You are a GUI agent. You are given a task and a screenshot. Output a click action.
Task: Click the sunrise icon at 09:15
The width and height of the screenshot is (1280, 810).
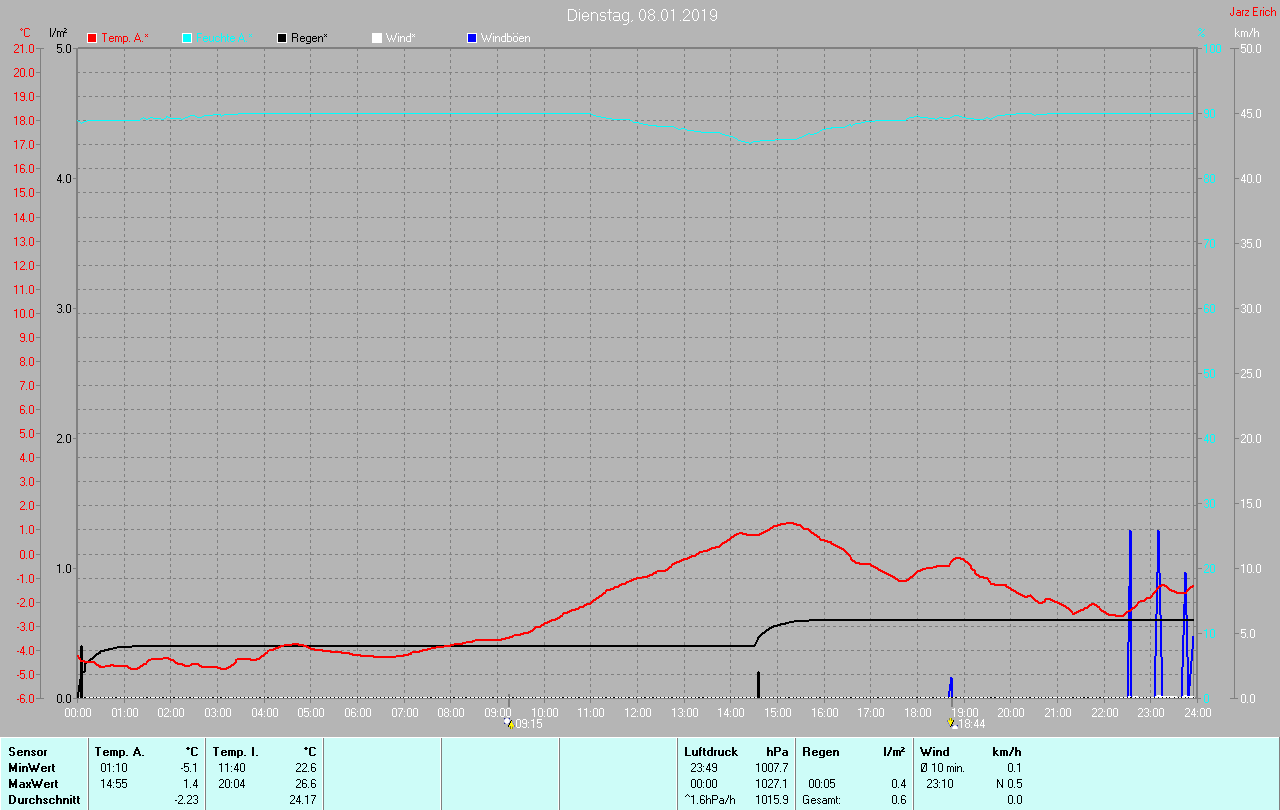click(x=509, y=723)
